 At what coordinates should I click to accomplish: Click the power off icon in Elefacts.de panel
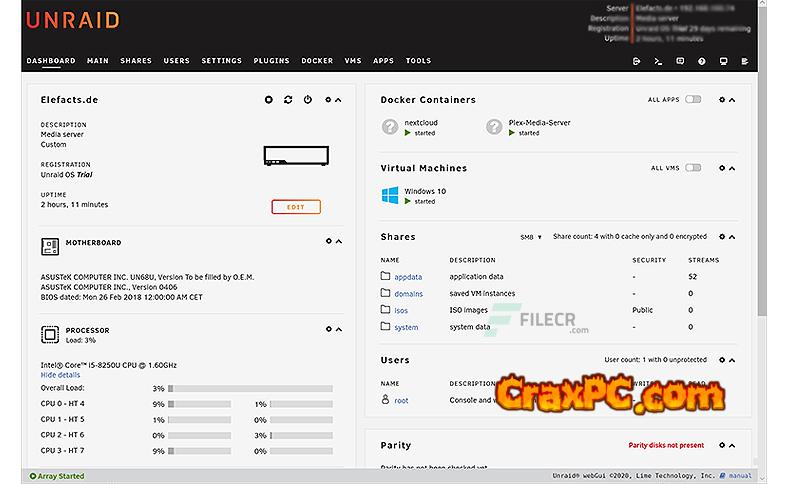pos(308,100)
